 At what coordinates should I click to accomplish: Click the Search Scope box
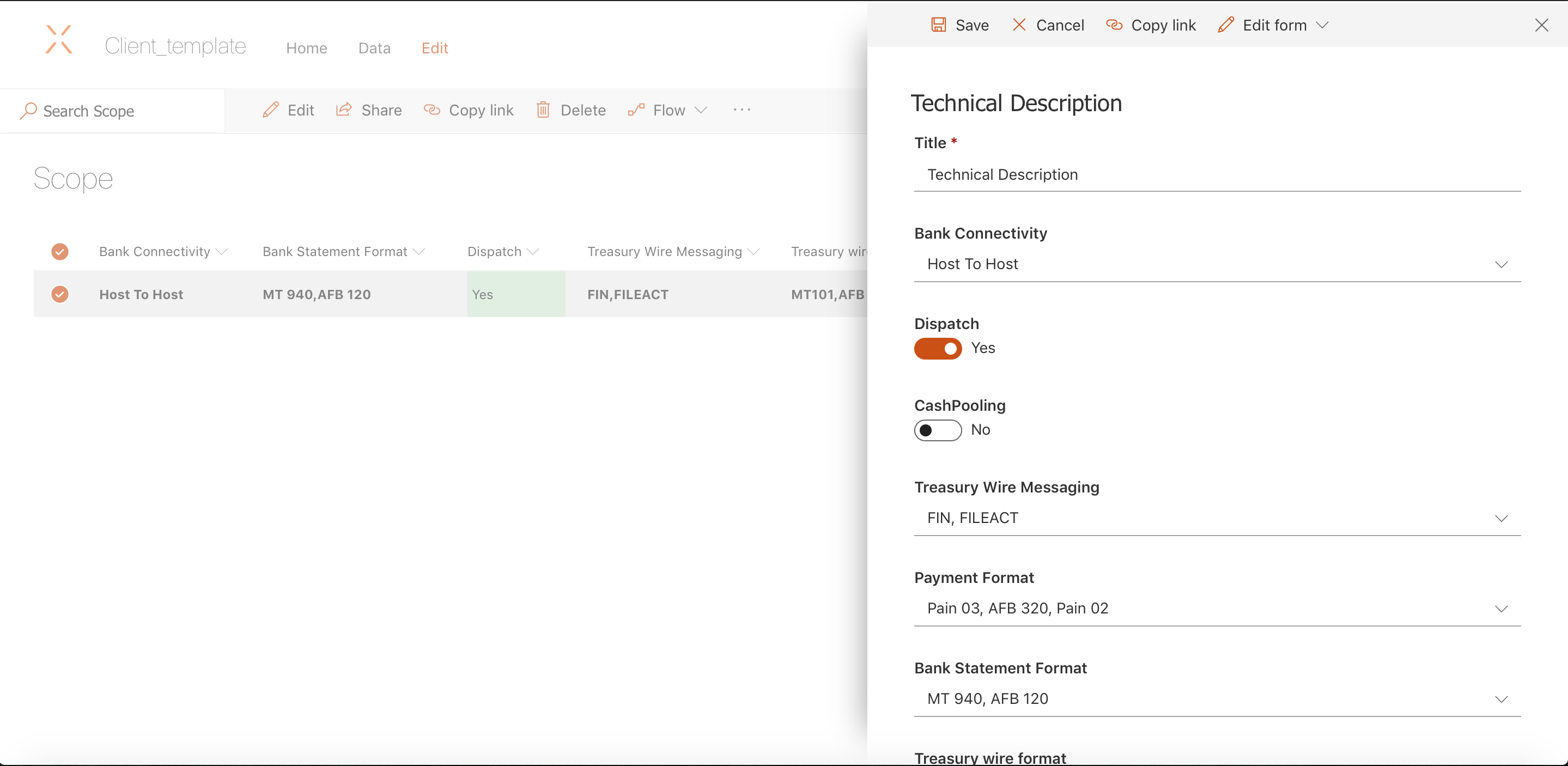click(113, 111)
